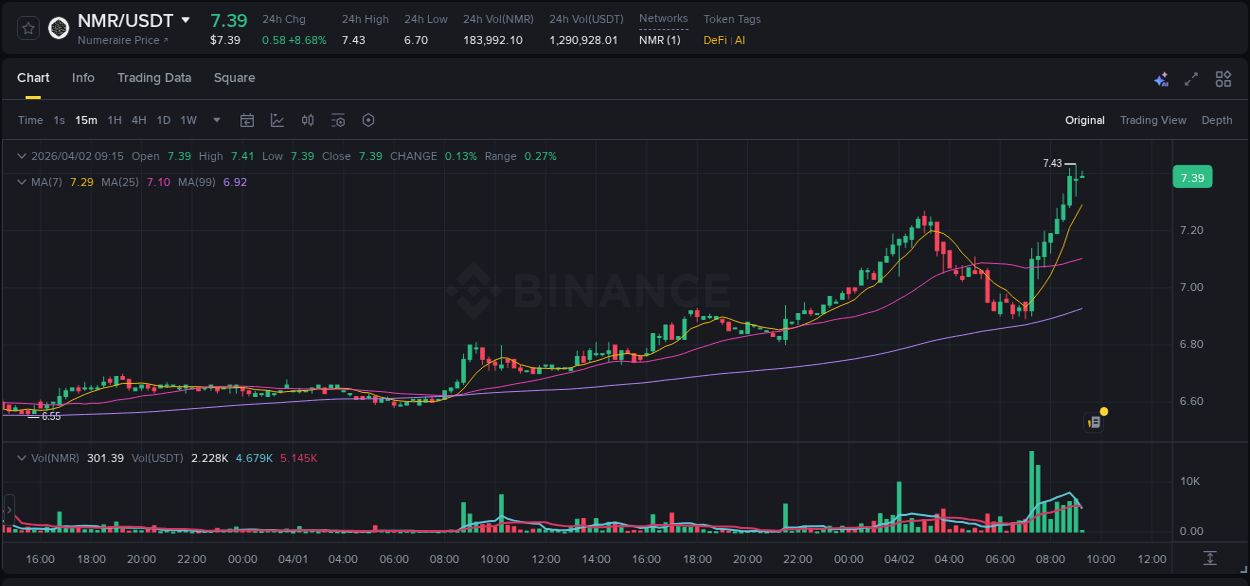Click the hexagon chart settings icon
The height and width of the screenshot is (586, 1250).
point(368,120)
